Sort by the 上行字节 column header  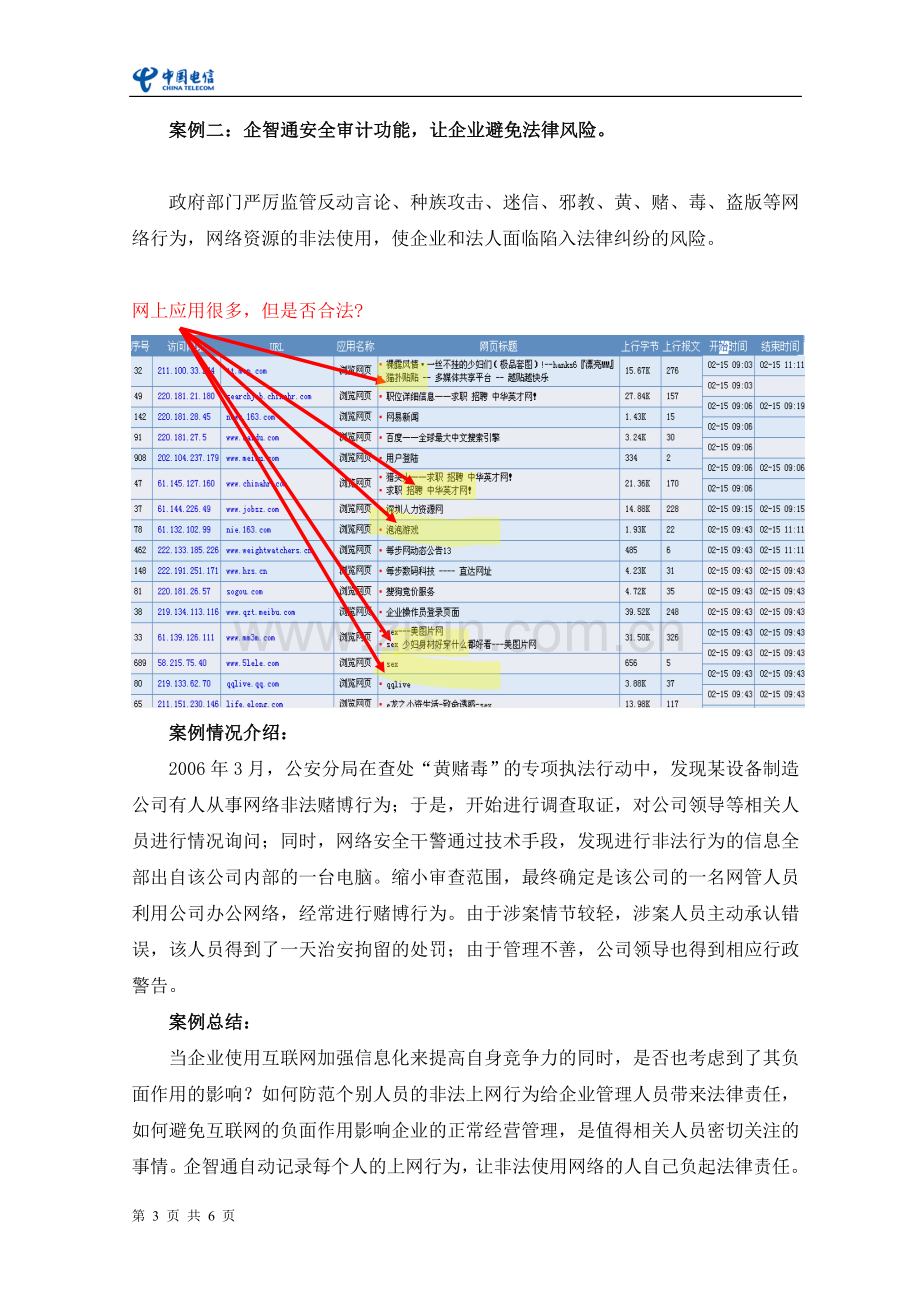pos(639,346)
